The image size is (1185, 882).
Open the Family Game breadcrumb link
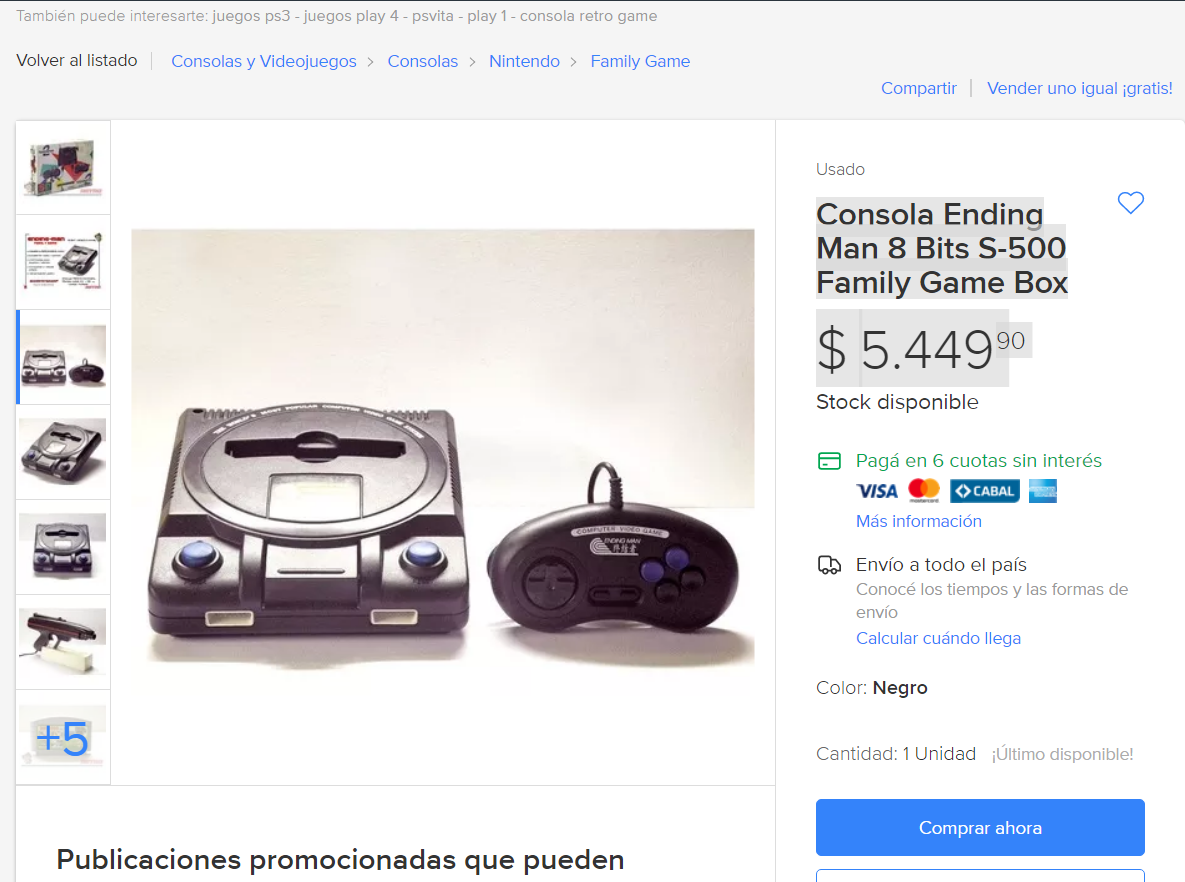click(x=640, y=61)
